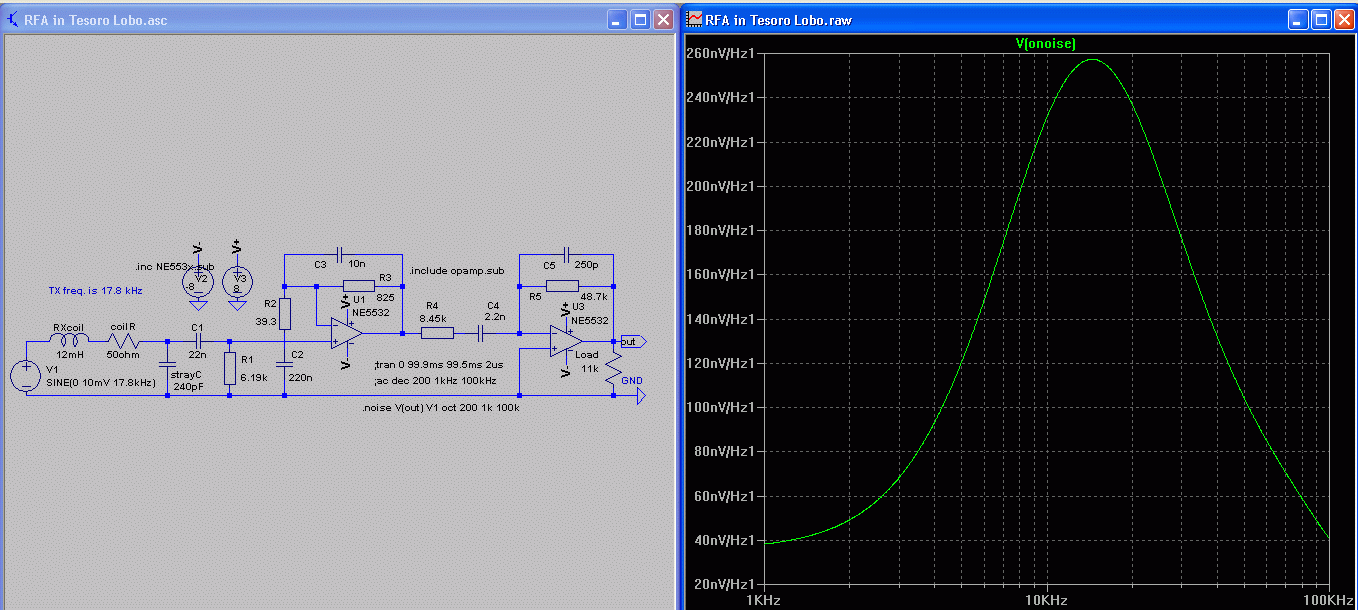1358x610 pixels.
Task: Click the R3 825 feedback resistor
Action: 358,286
